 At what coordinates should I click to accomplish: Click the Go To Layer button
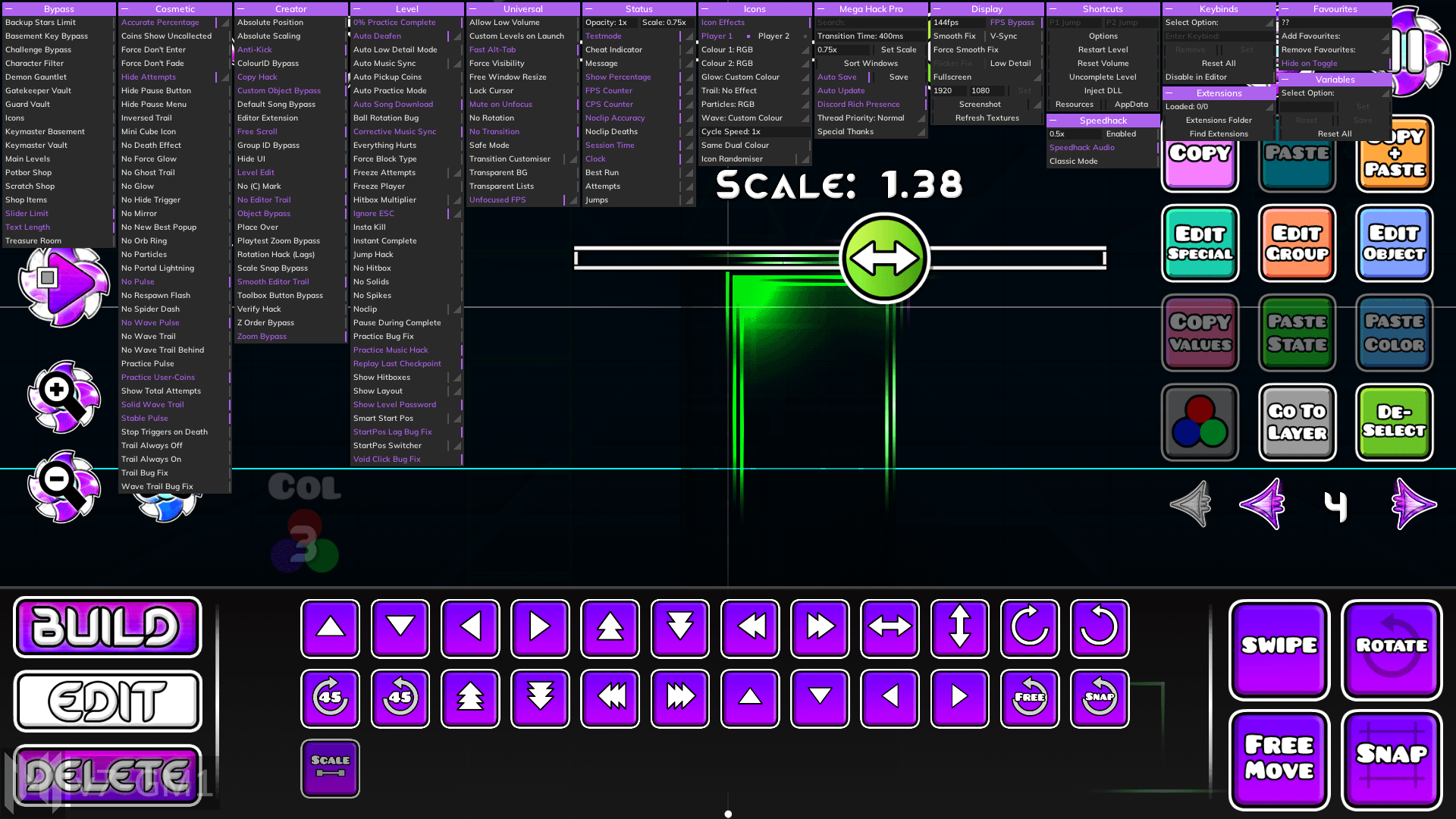(1297, 421)
